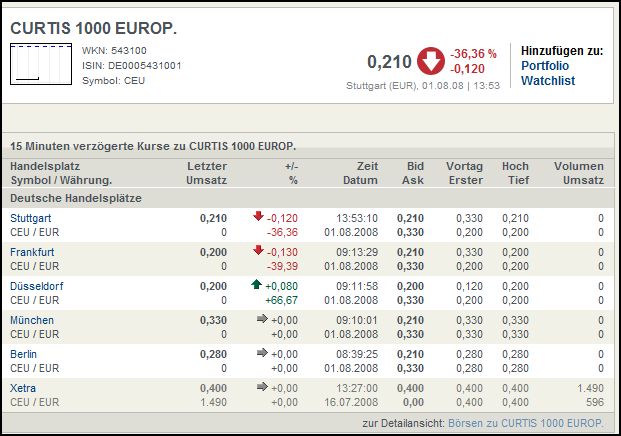Select the CURTIS 1000 EUROP. page title
This screenshot has height=436, width=621.
(x=93, y=29)
